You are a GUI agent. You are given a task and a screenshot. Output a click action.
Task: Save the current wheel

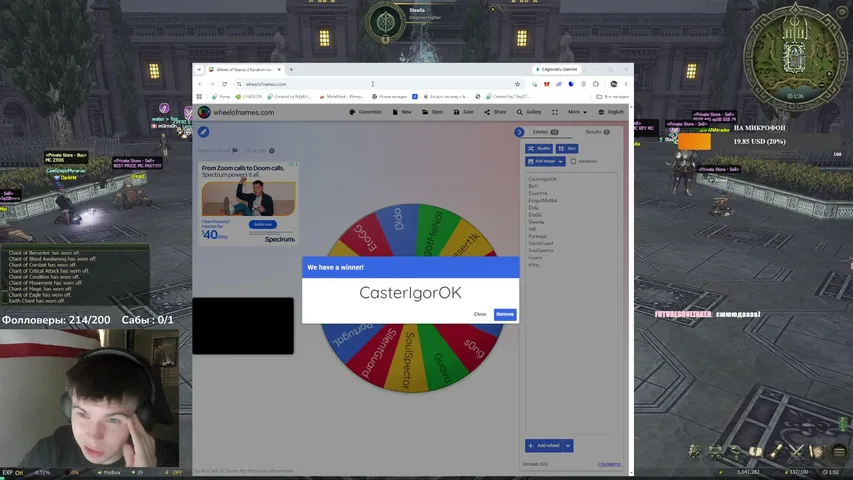coord(463,112)
